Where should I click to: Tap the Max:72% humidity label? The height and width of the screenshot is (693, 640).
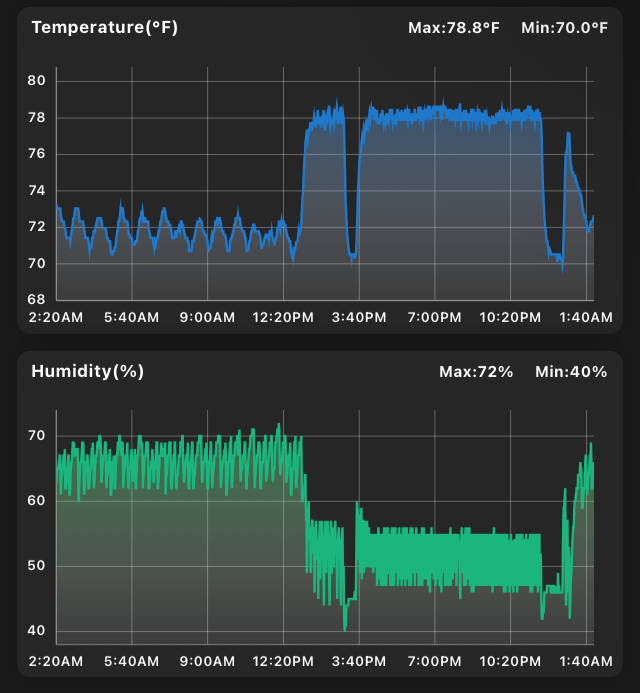click(476, 372)
